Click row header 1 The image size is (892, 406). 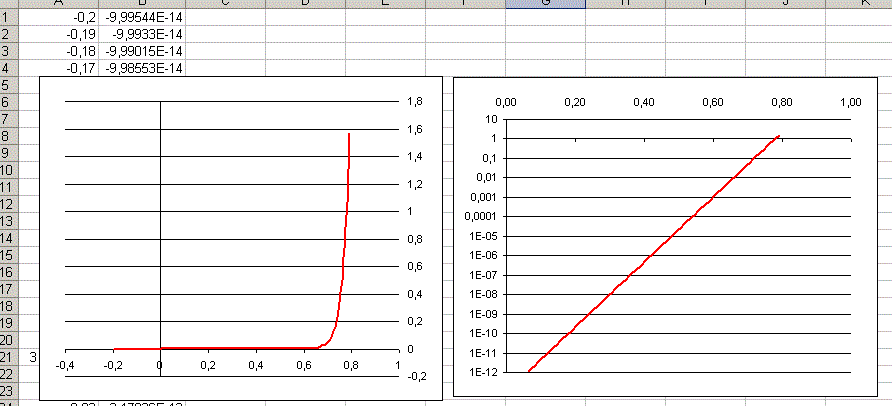[x=6, y=17]
